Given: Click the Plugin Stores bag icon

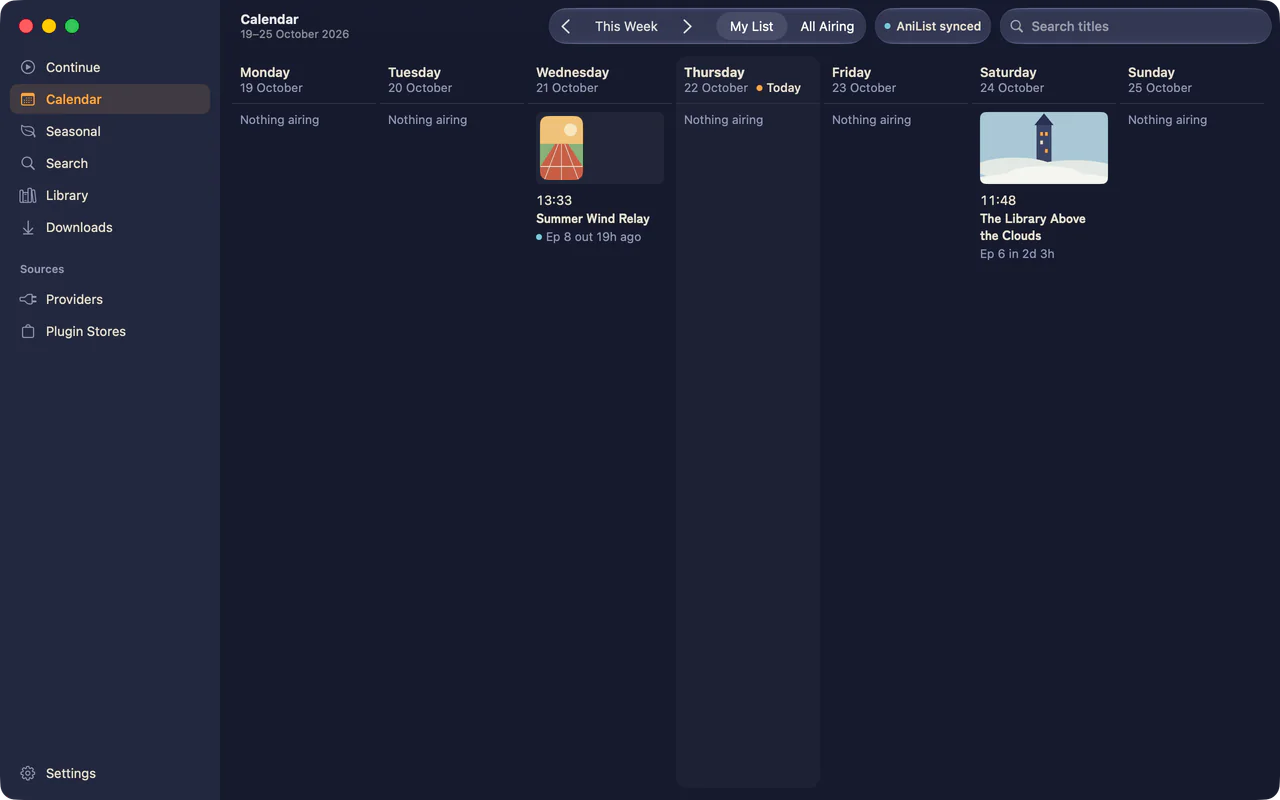Looking at the screenshot, I should tap(28, 331).
